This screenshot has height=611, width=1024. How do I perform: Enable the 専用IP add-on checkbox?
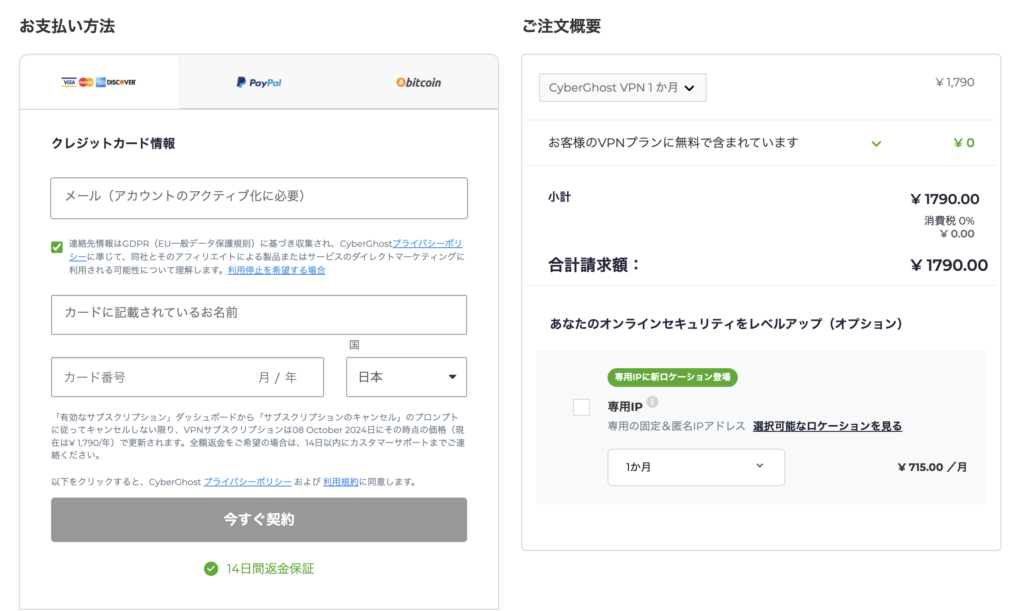[x=581, y=407]
